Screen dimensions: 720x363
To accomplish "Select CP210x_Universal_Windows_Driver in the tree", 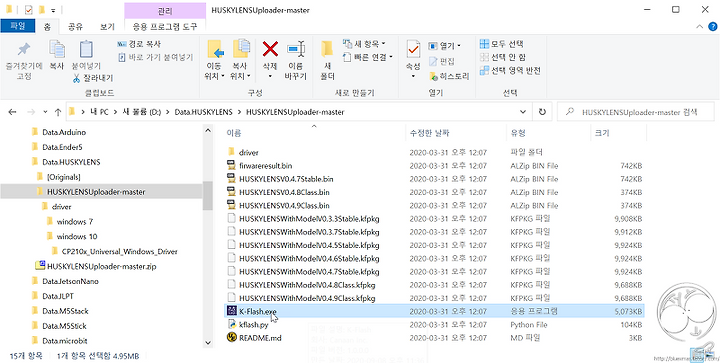I will [x=119, y=251].
